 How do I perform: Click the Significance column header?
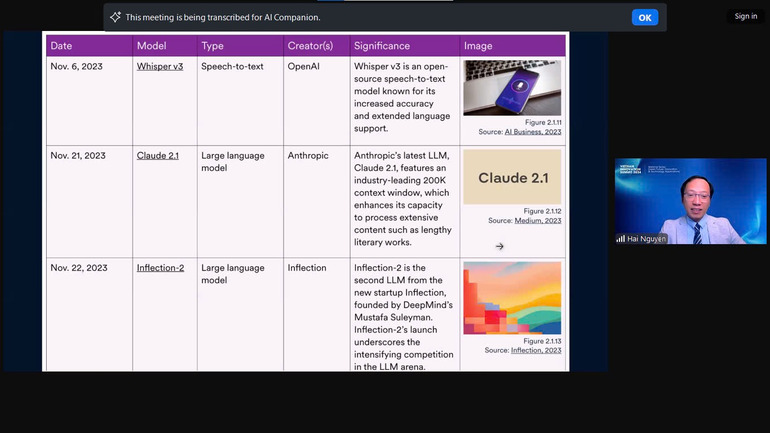[x=381, y=46]
